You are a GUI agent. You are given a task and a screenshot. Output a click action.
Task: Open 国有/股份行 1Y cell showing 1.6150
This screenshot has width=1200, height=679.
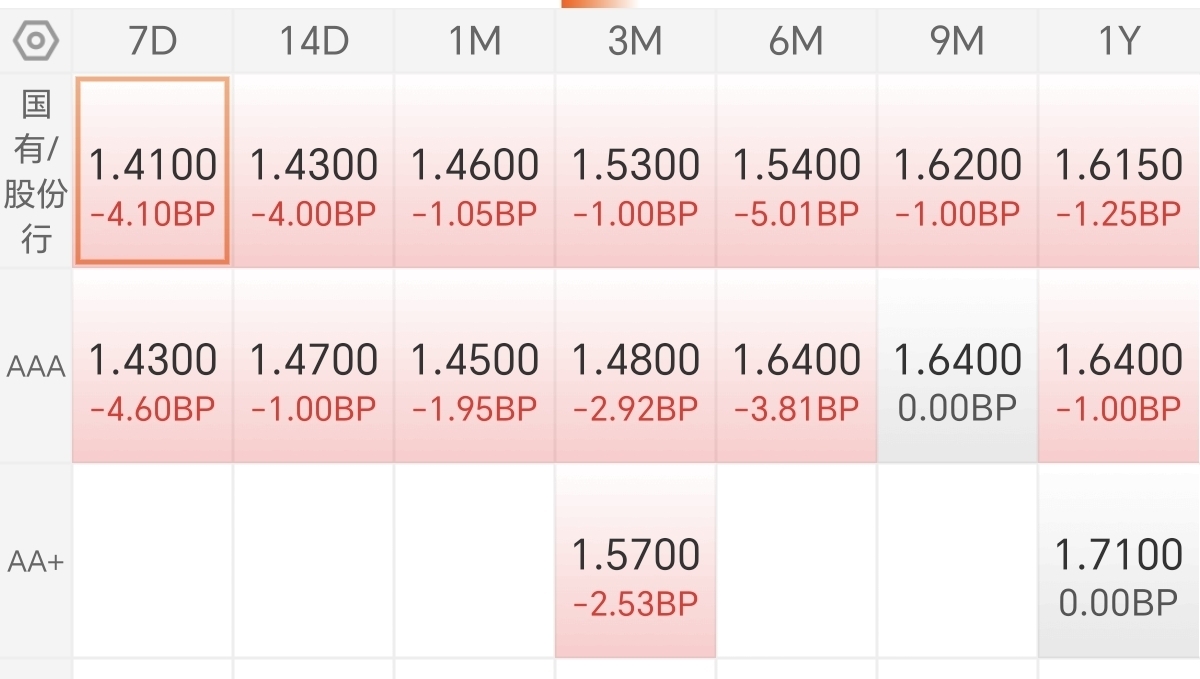tap(1119, 171)
